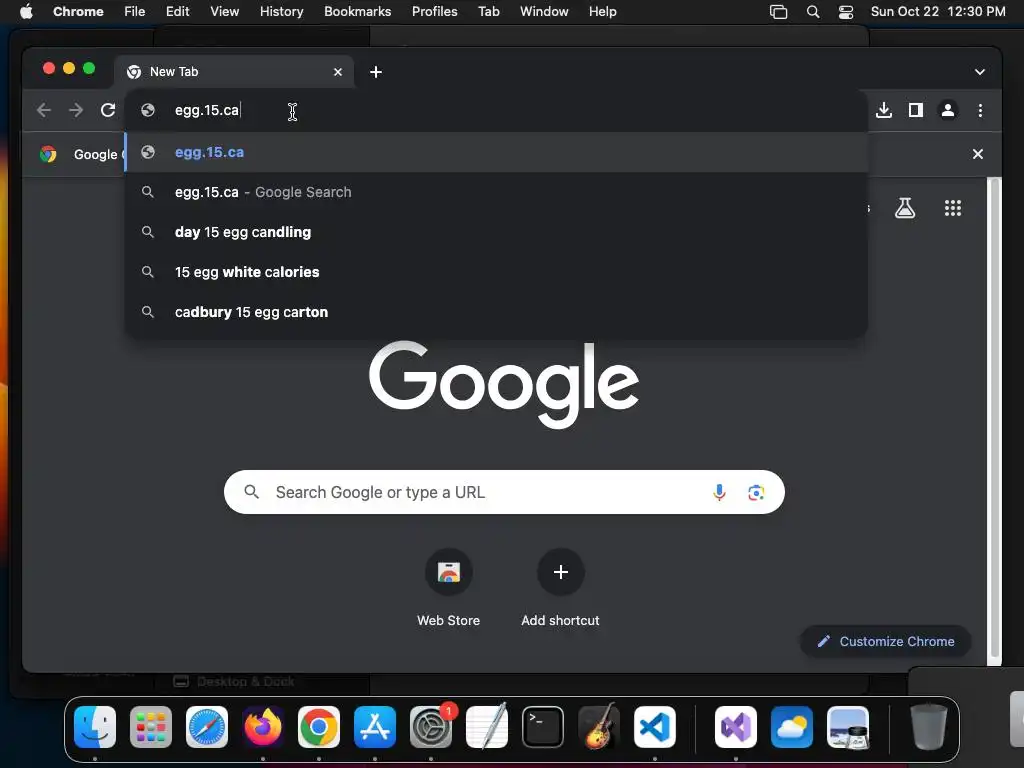Screen dimensions: 1024x768
Task: Open Safari from the Dock
Action: 207,727
